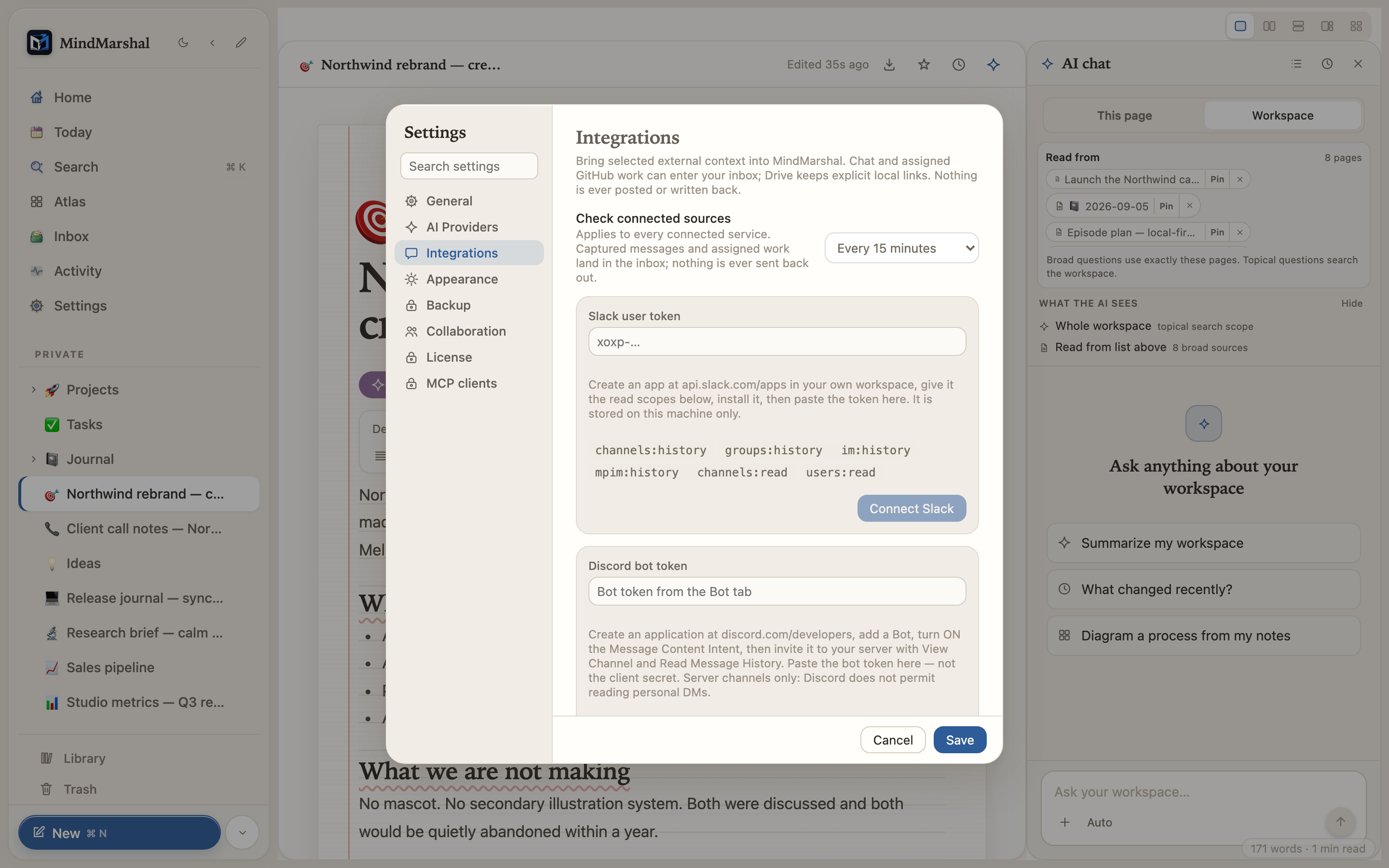Pin the Launch the Northwind page
1389x868 pixels.
click(x=1217, y=179)
